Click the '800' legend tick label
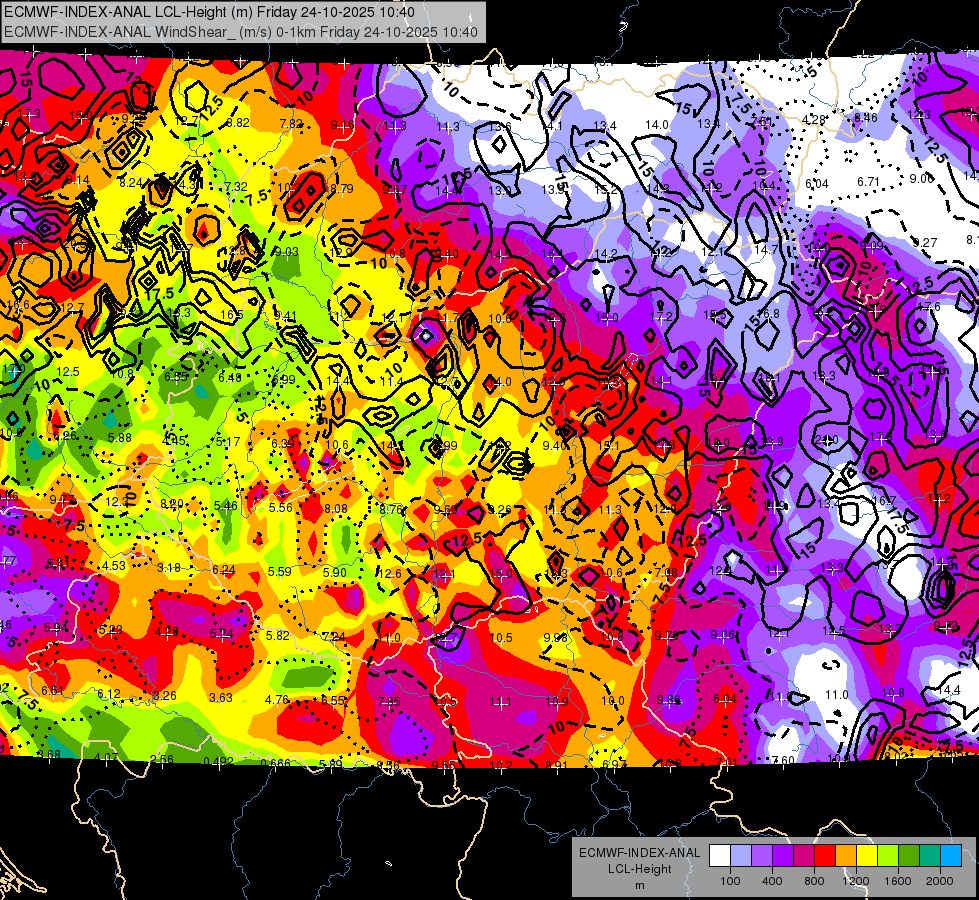The width and height of the screenshot is (979, 900). (x=814, y=881)
